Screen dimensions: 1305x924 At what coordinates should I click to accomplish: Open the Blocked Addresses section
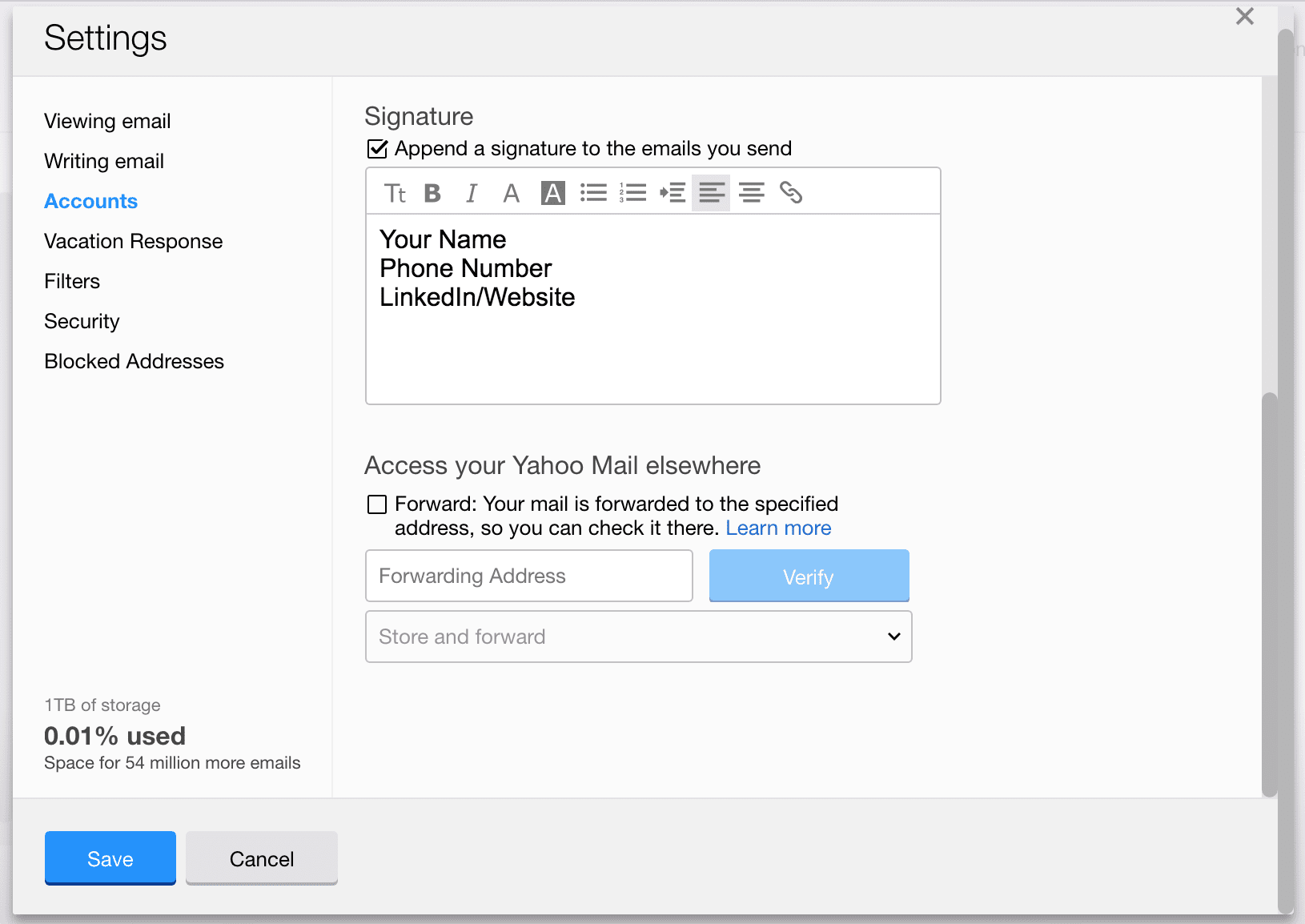(134, 361)
